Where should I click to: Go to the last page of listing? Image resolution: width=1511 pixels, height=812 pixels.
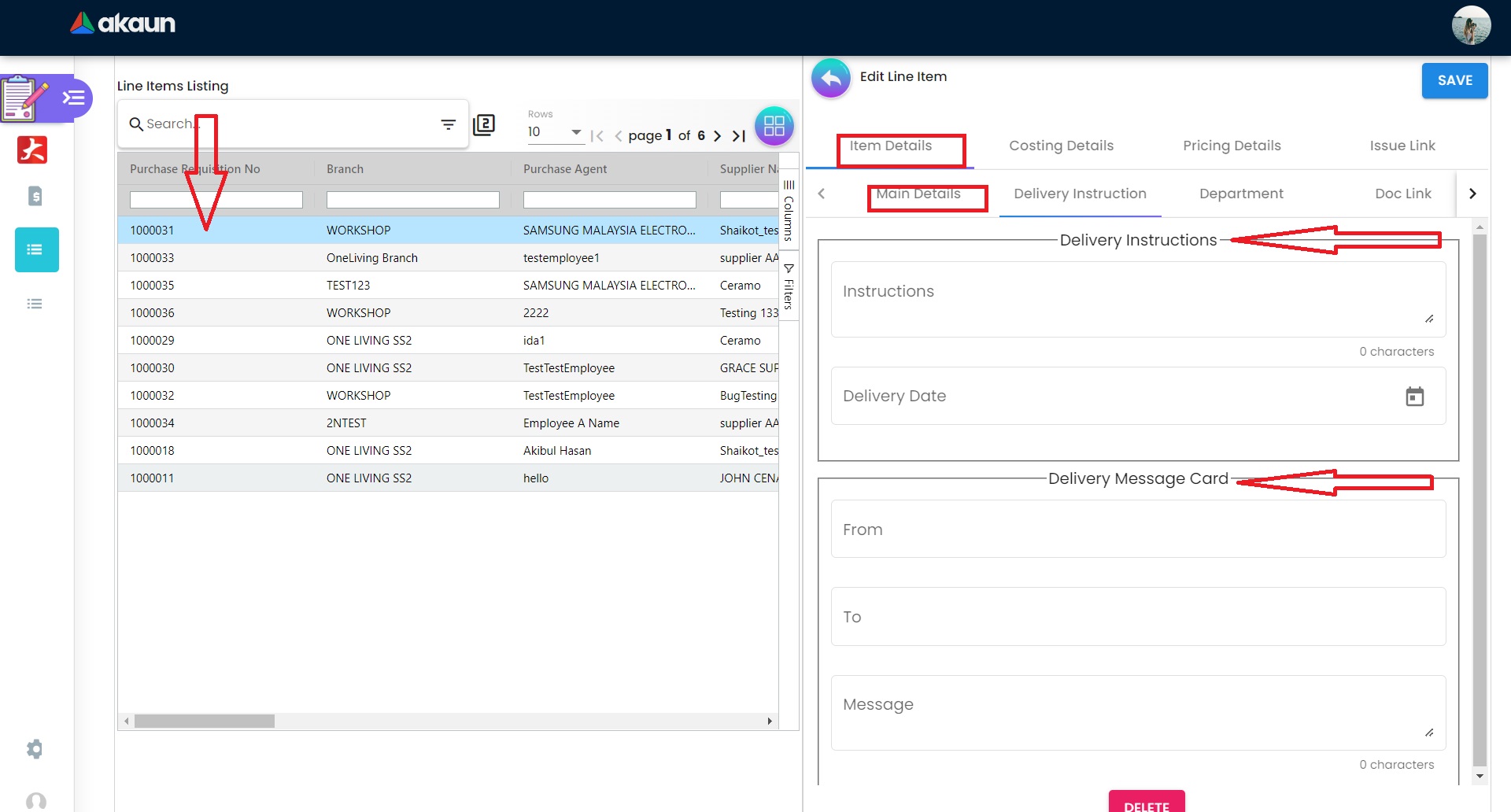pyautogui.click(x=739, y=136)
